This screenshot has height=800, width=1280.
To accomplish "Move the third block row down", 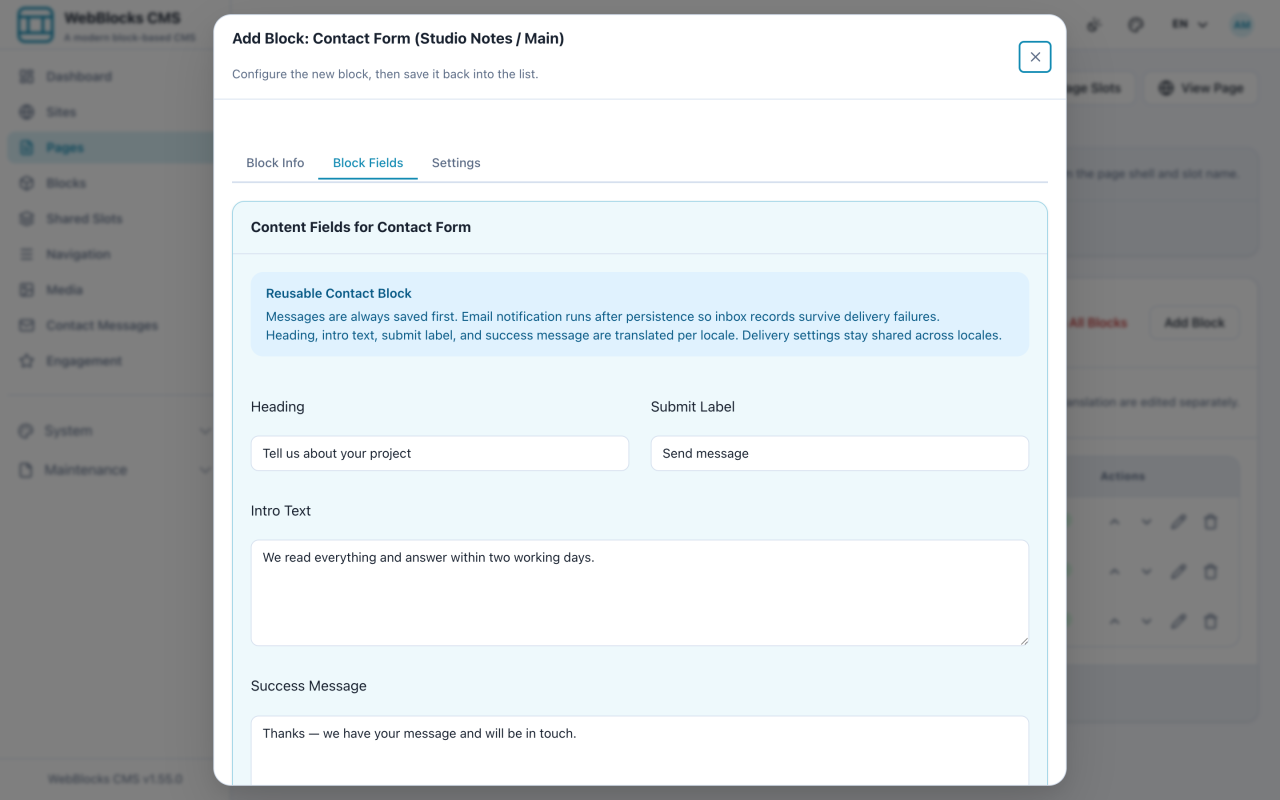I will pos(1147,621).
